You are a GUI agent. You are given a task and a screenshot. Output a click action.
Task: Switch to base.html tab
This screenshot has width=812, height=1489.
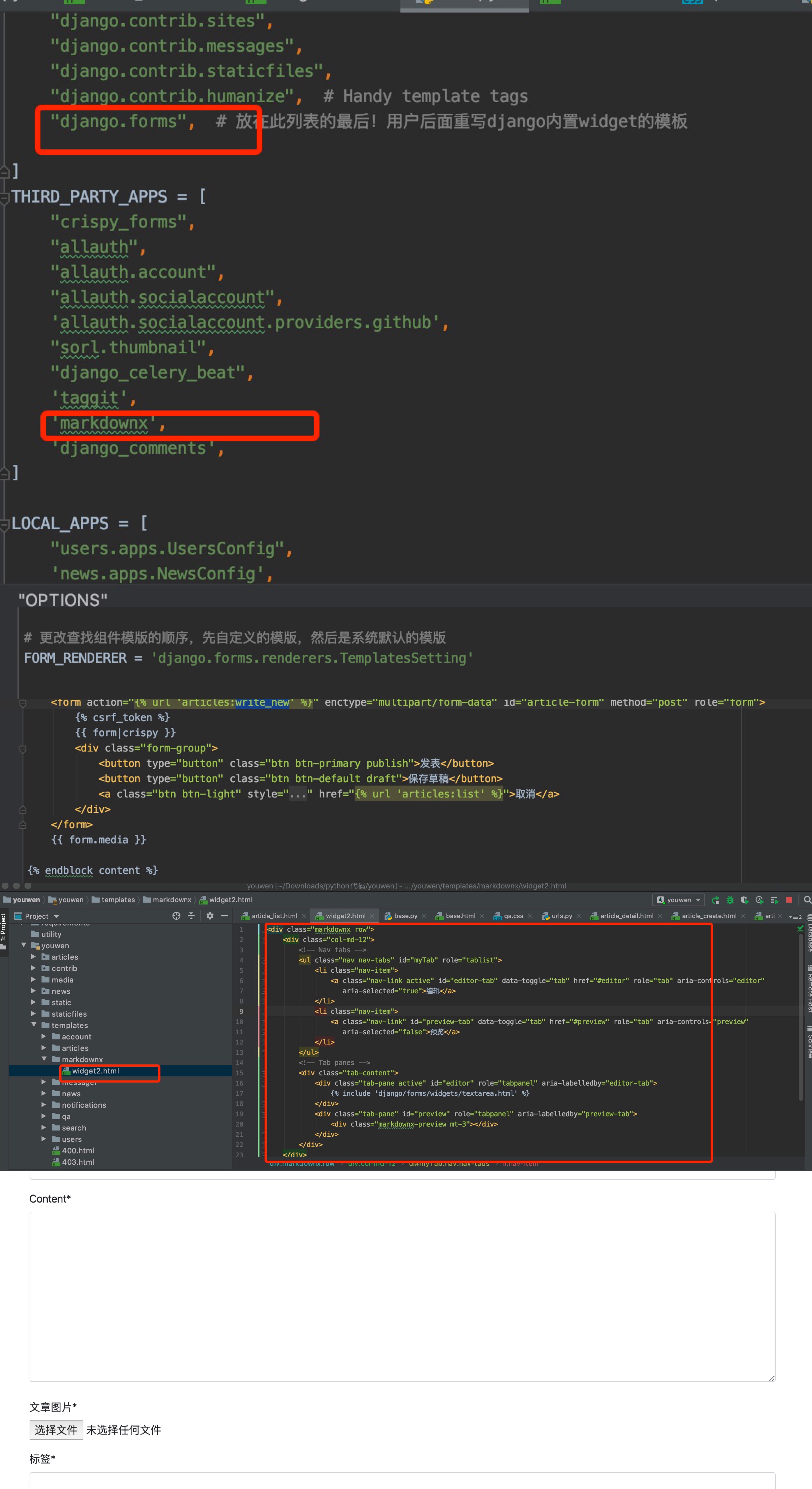point(460,916)
